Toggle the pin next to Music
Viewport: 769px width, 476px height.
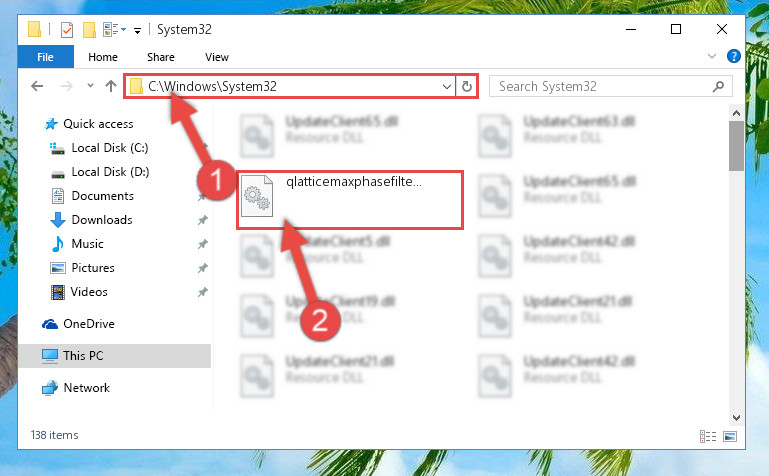[x=203, y=244]
